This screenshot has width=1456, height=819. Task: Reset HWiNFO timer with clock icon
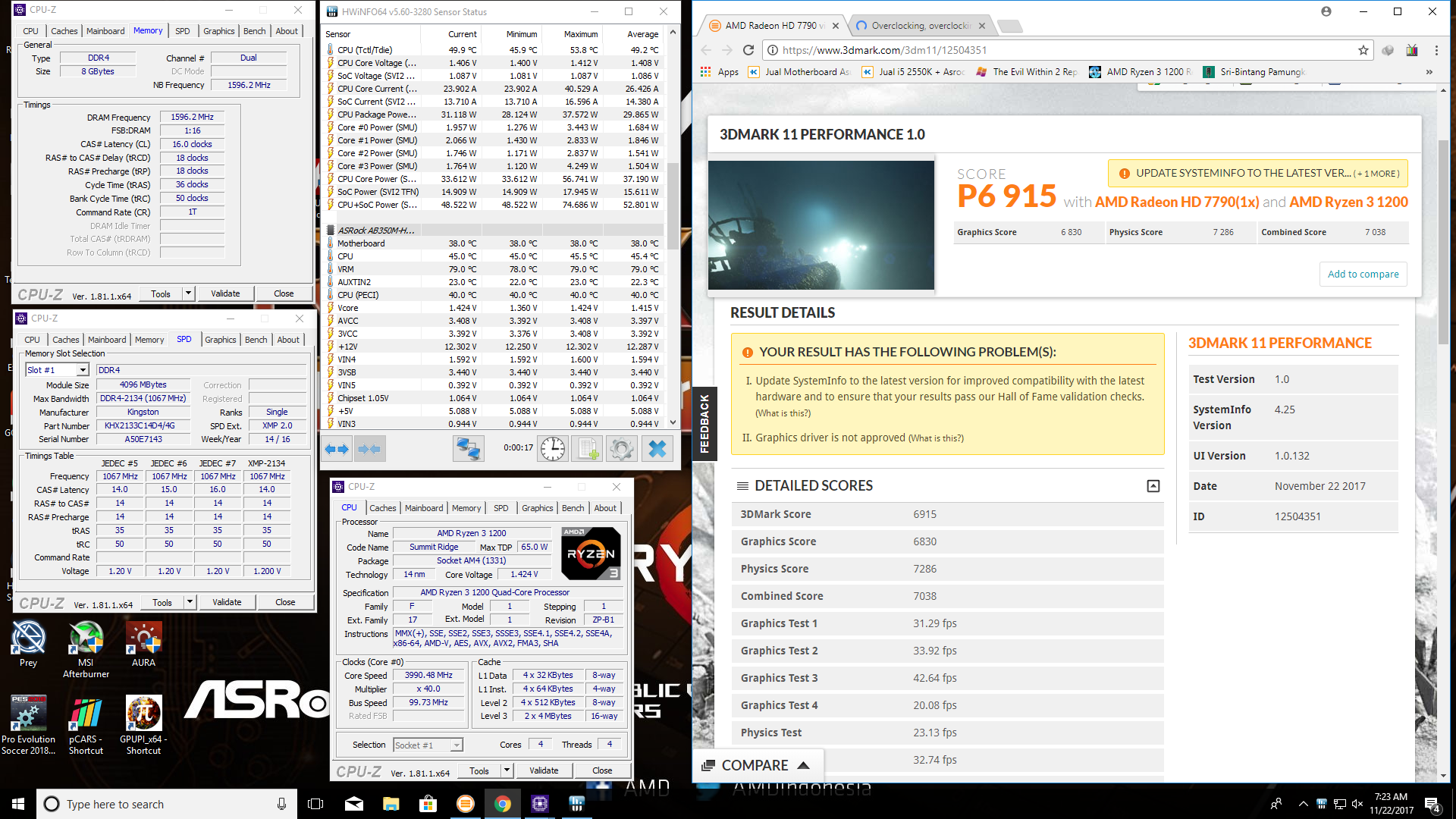553,449
